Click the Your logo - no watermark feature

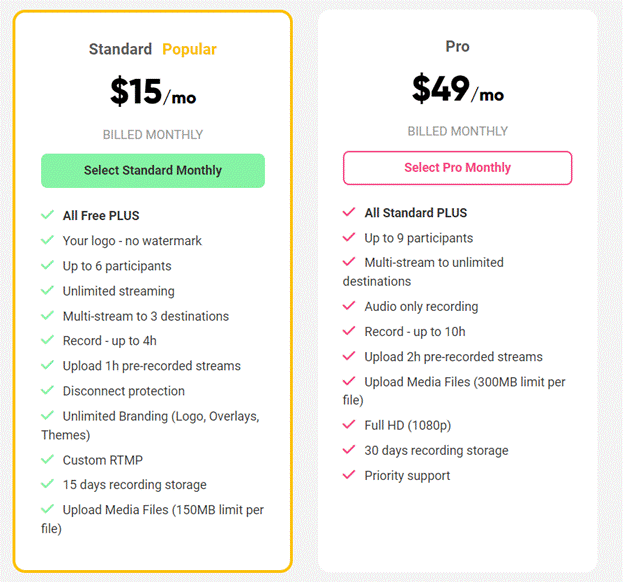pyautogui.click(x=132, y=241)
